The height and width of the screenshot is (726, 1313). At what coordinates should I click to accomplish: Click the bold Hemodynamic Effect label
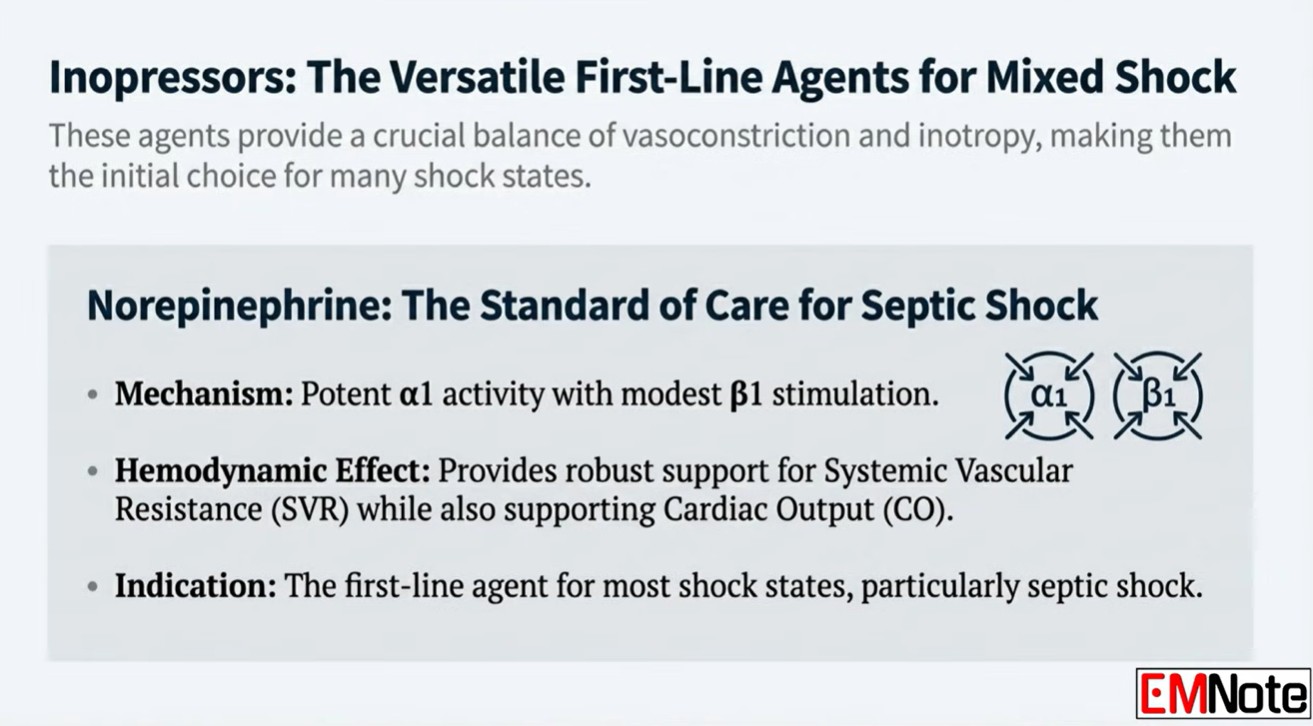pos(272,470)
